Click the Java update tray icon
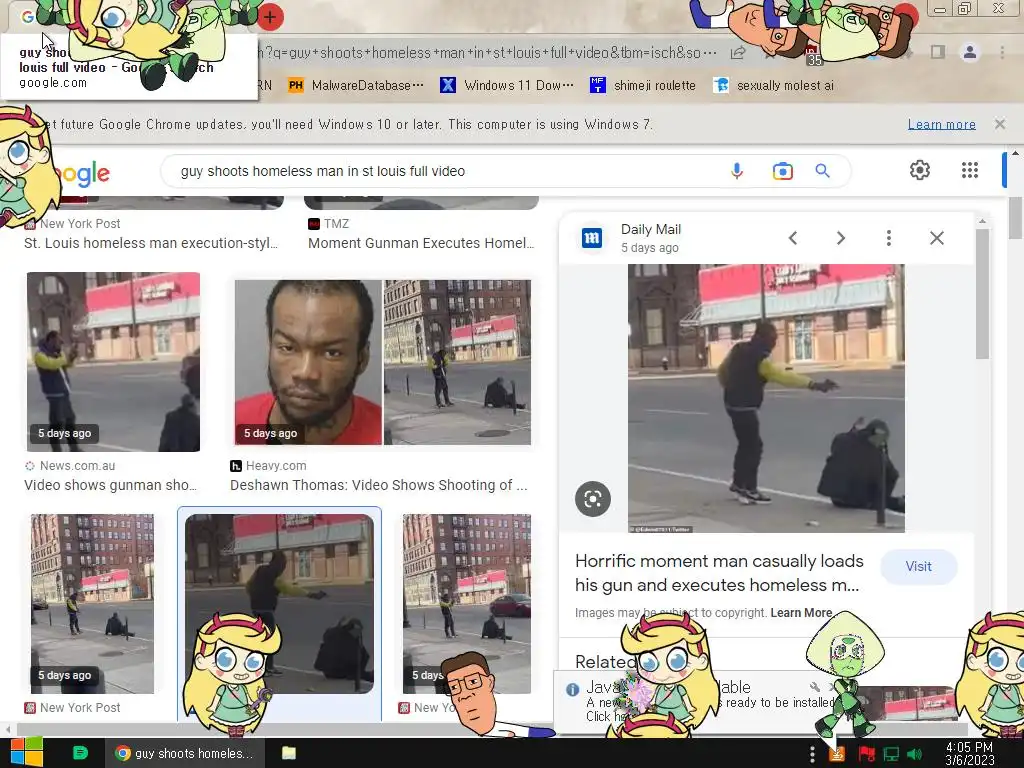The height and width of the screenshot is (768, 1024). pos(837,754)
